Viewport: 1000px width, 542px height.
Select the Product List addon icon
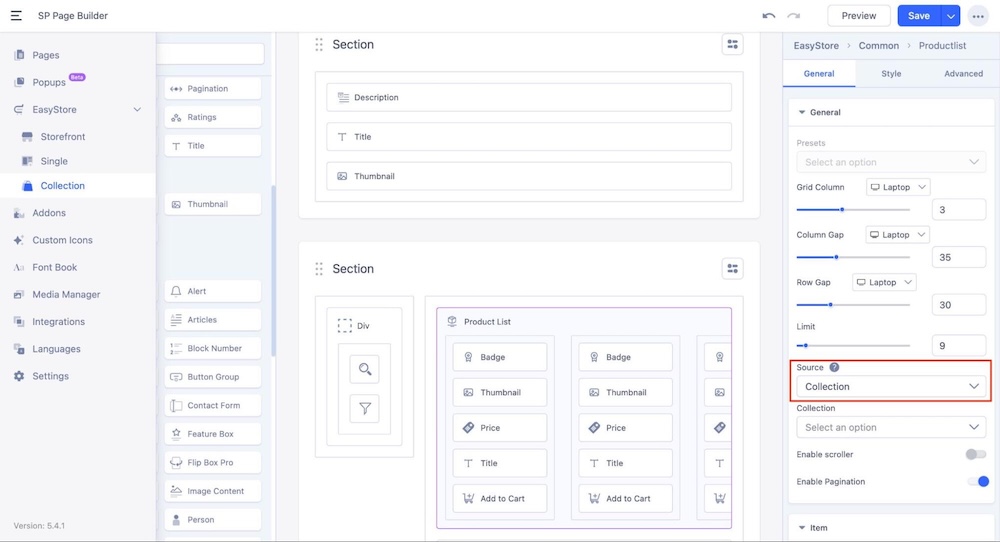pyautogui.click(x=452, y=321)
